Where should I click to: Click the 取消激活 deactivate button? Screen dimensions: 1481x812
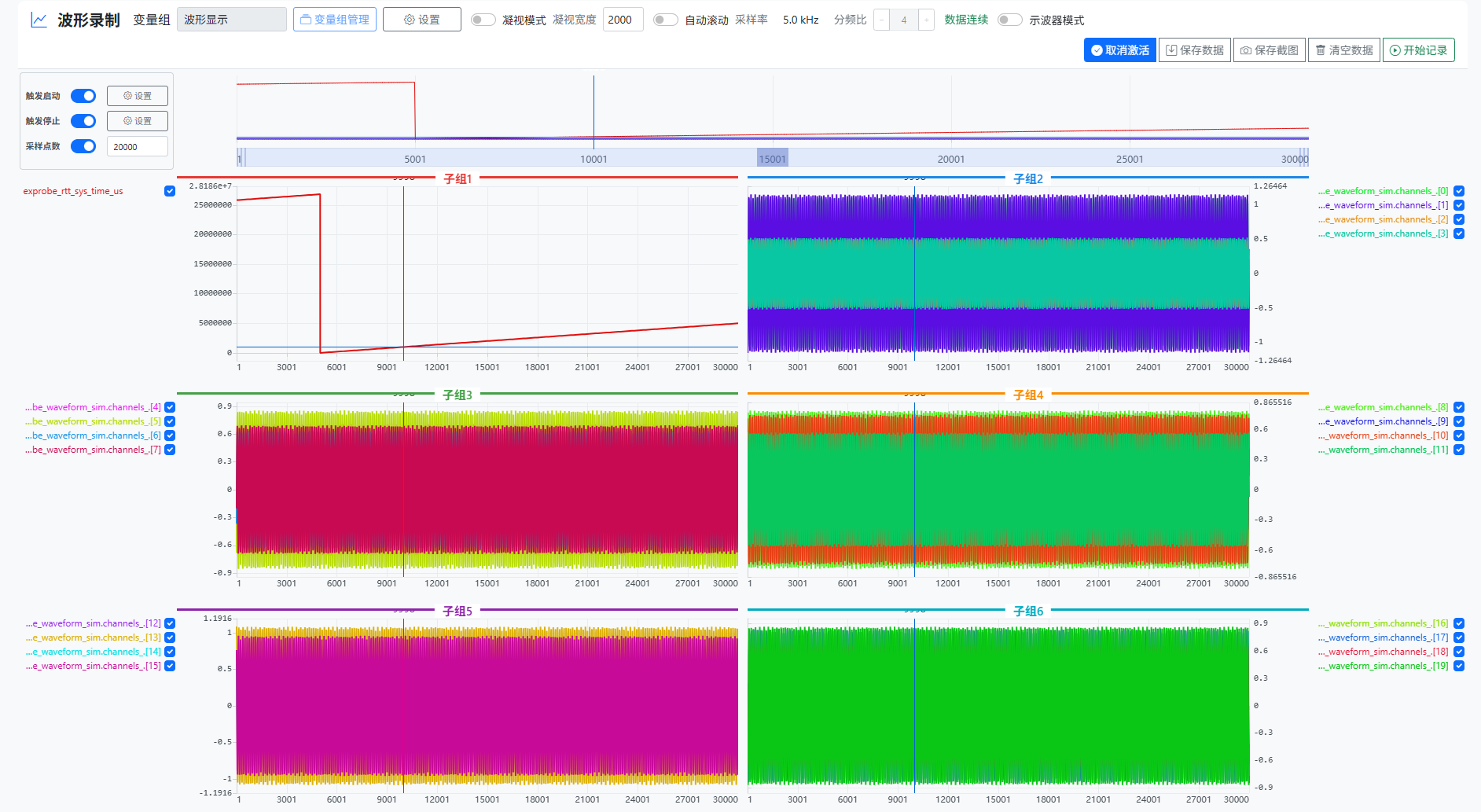click(x=1119, y=50)
